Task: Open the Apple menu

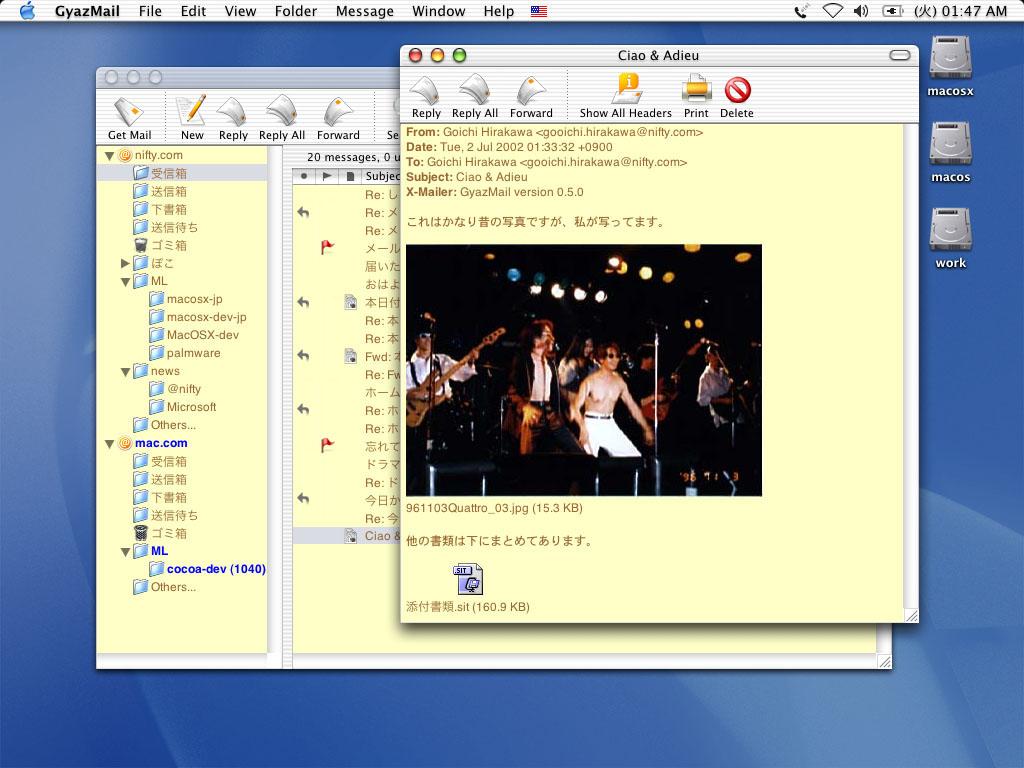Action: (x=27, y=11)
